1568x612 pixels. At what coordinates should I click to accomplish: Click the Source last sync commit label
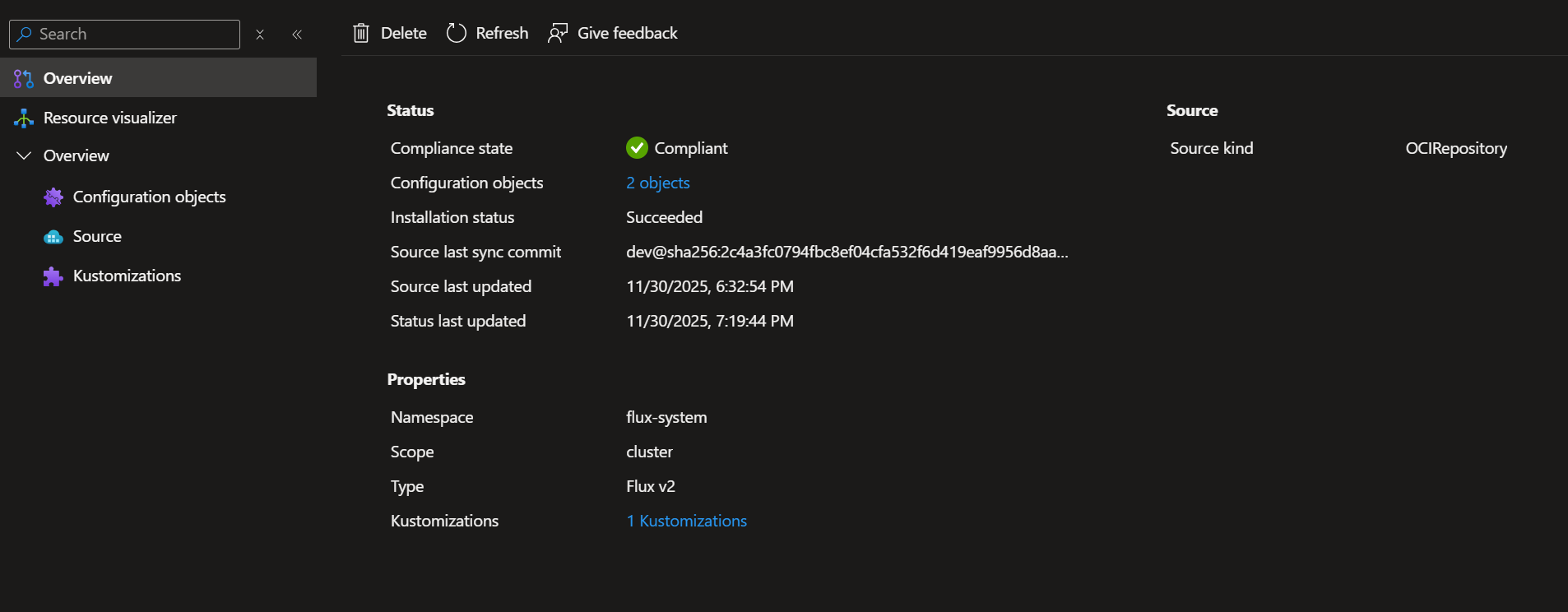point(476,252)
